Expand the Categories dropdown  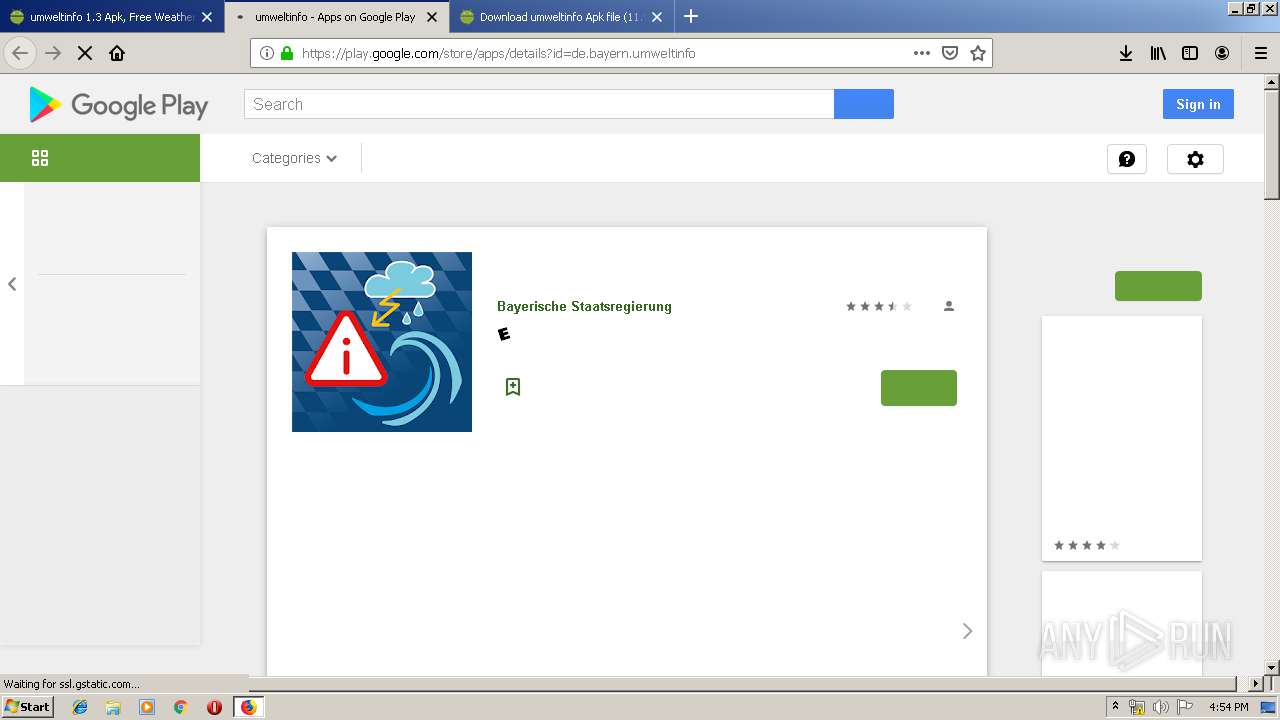pyautogui.click(x=294, y=158)
